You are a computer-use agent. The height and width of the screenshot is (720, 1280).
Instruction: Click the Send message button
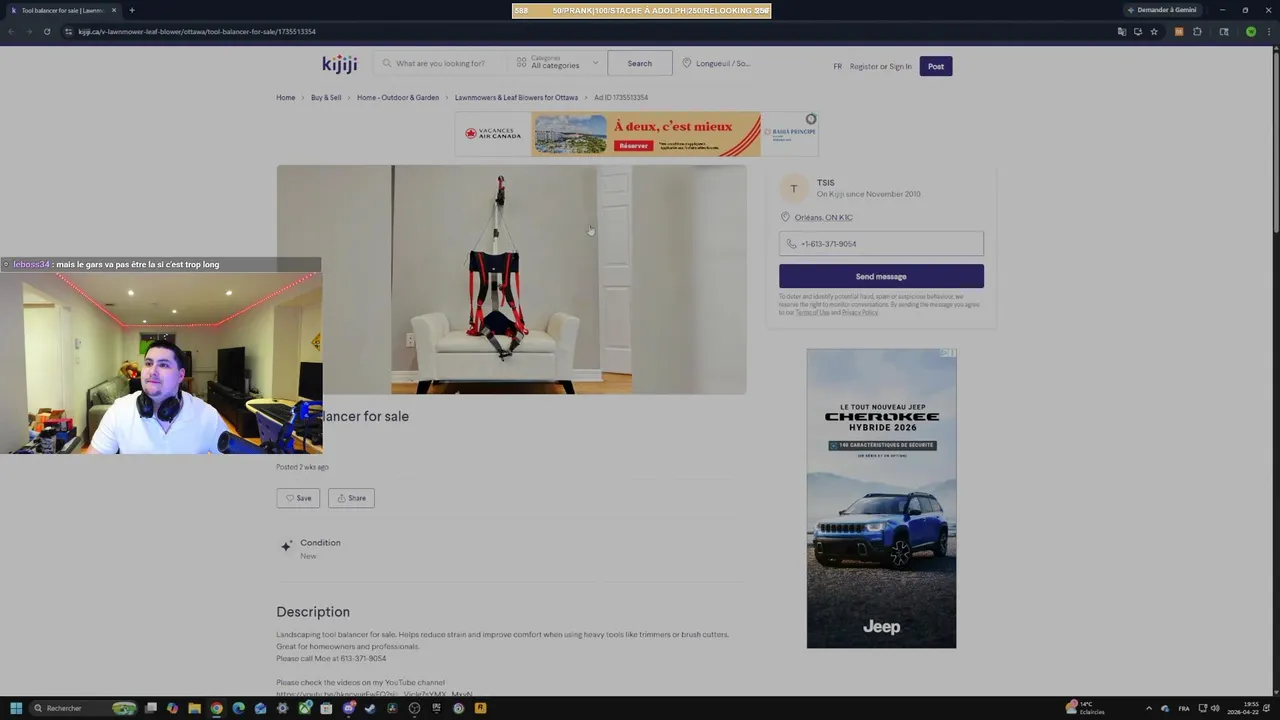coord(881,276)
